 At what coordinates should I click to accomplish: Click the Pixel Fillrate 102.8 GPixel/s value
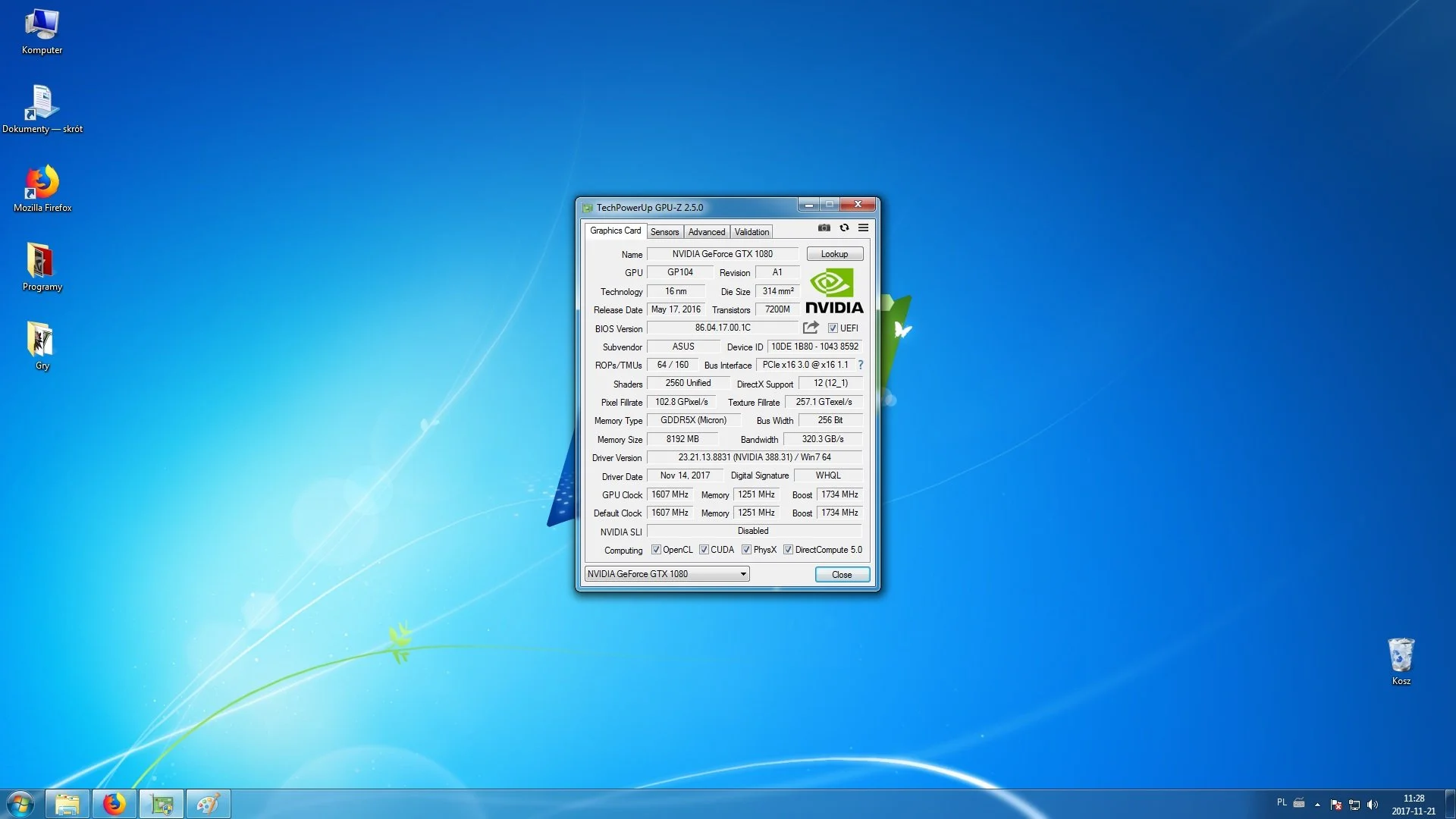[x=681, y=402]
